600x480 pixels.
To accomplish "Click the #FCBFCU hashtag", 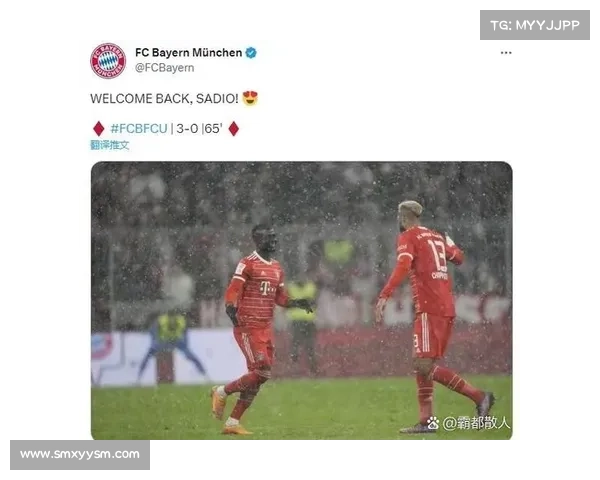I will click(x=139, y=129).
